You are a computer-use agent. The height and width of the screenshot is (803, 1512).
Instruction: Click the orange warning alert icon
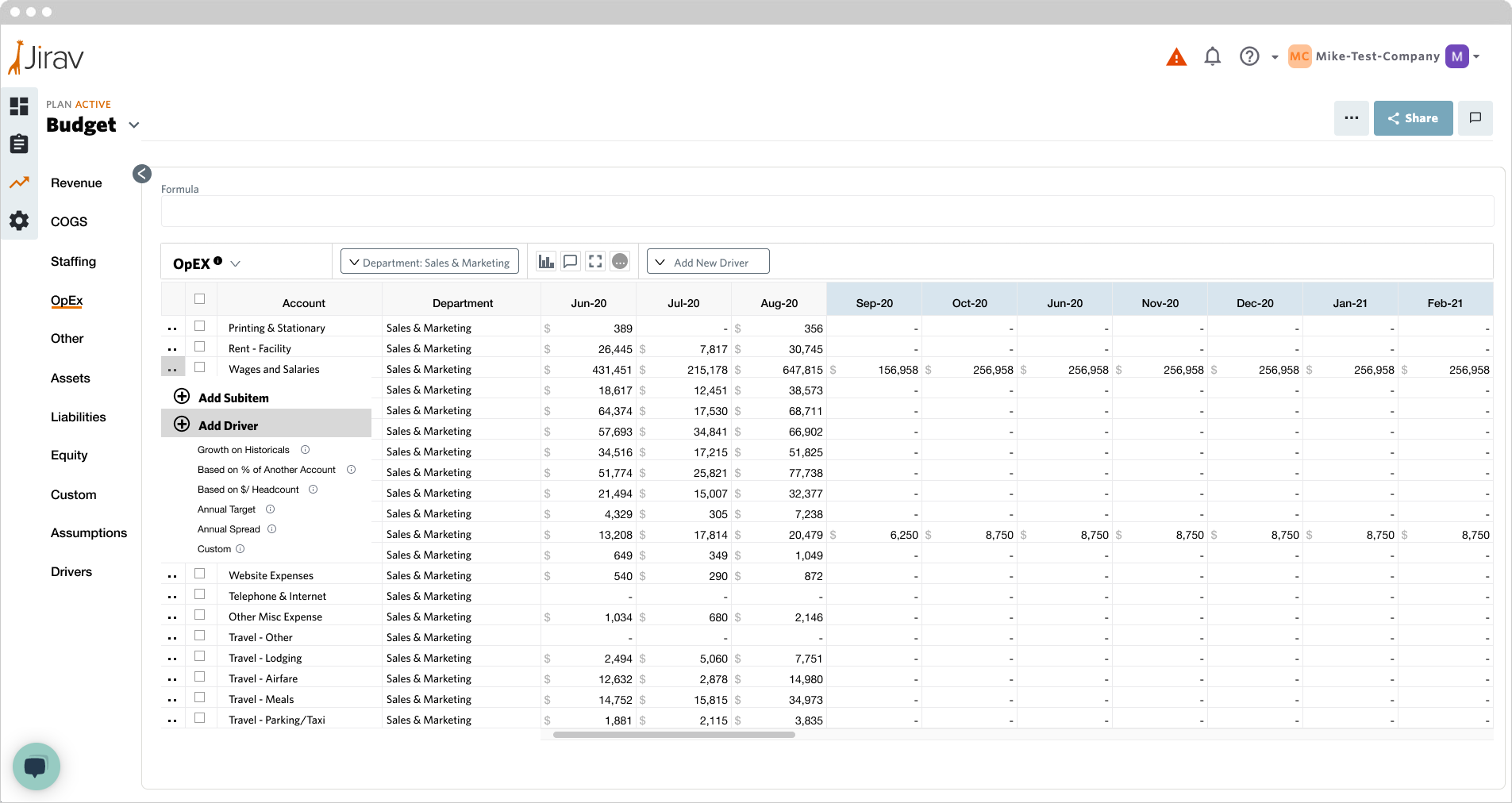pyautogui.click(x=1175, y=57)
